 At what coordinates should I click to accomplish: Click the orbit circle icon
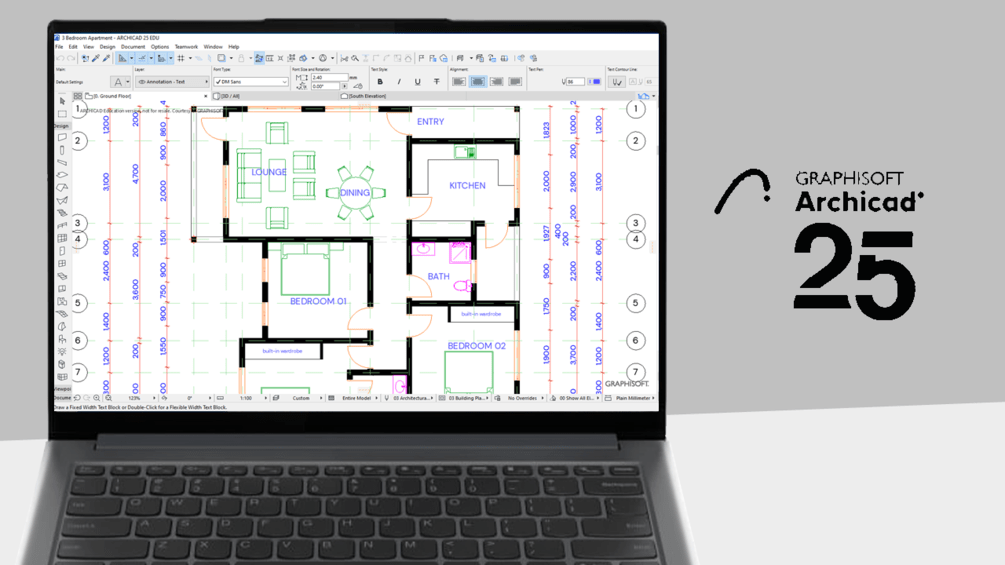pyautogui.click(x=322, y=58)
